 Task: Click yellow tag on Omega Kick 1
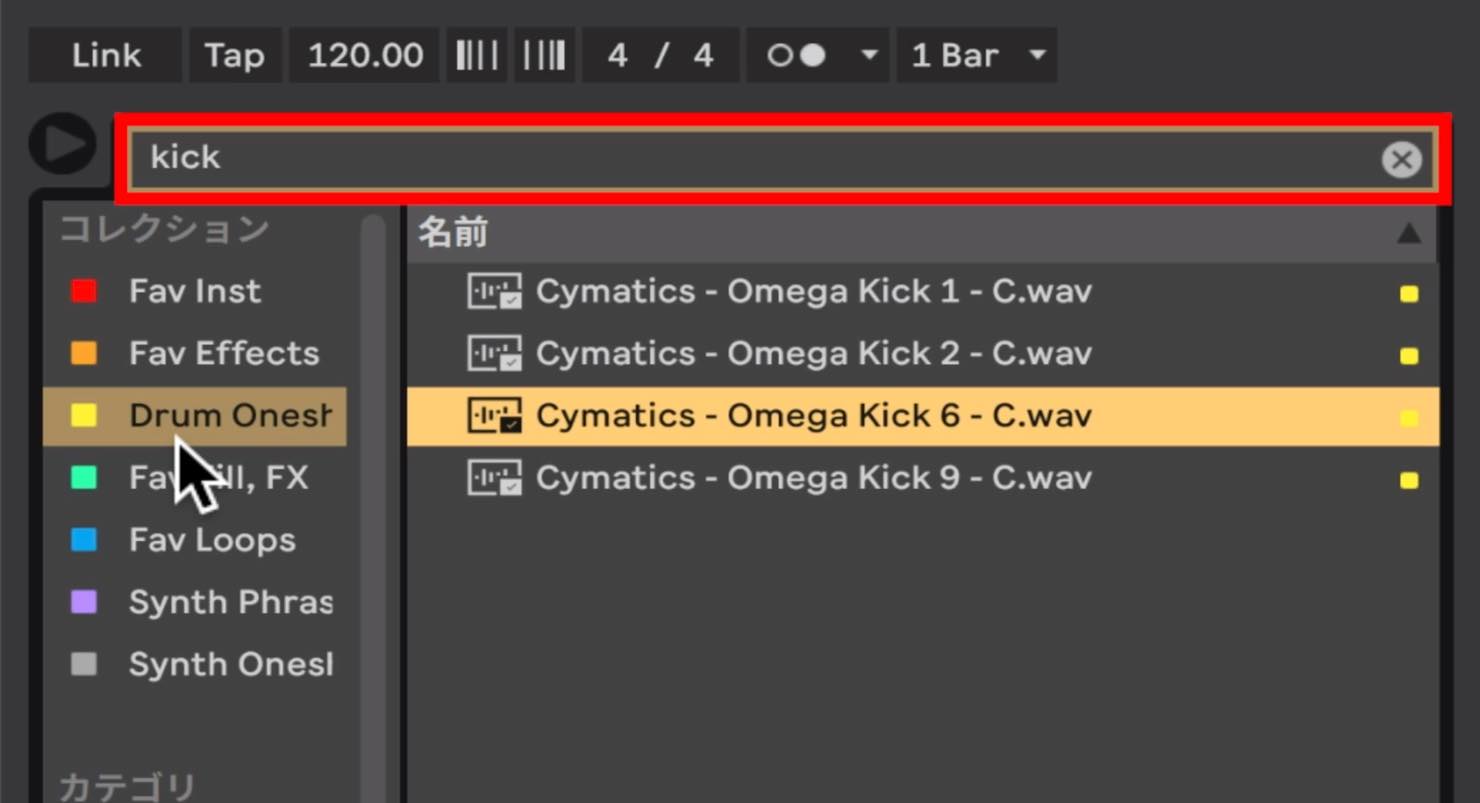pos(1409,294)
